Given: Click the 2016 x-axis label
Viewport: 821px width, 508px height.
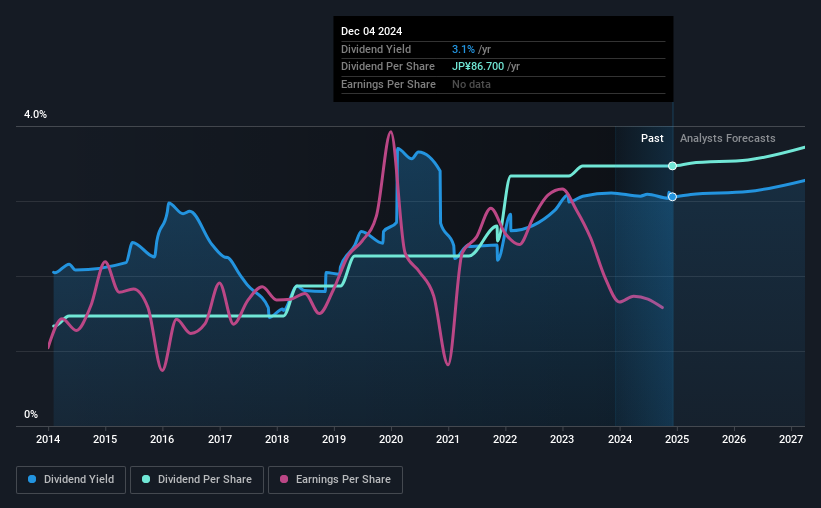Looking at the screenshot, I should point(162,439).
